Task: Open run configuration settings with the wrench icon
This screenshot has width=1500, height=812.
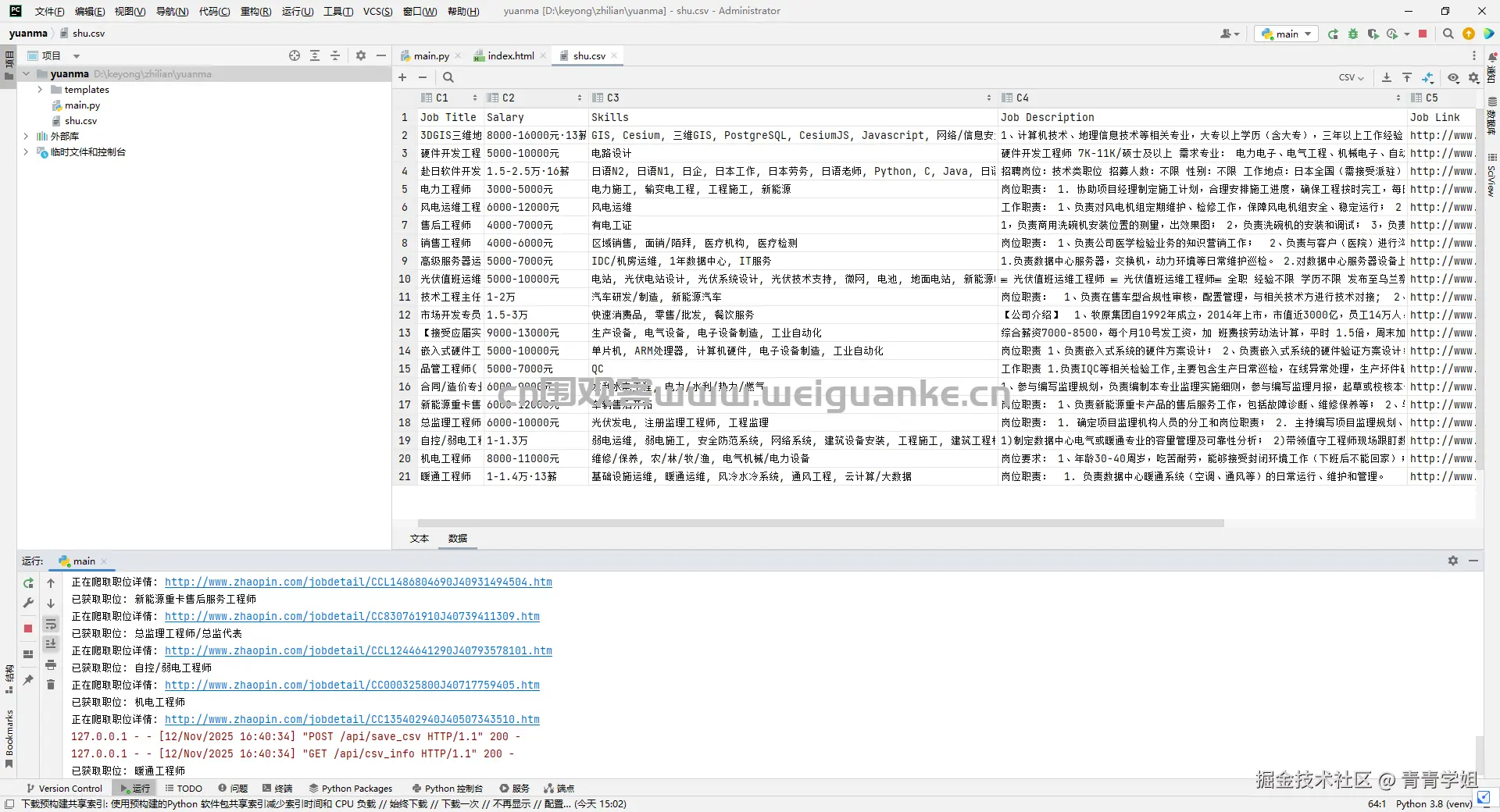Action: point(28,603)
